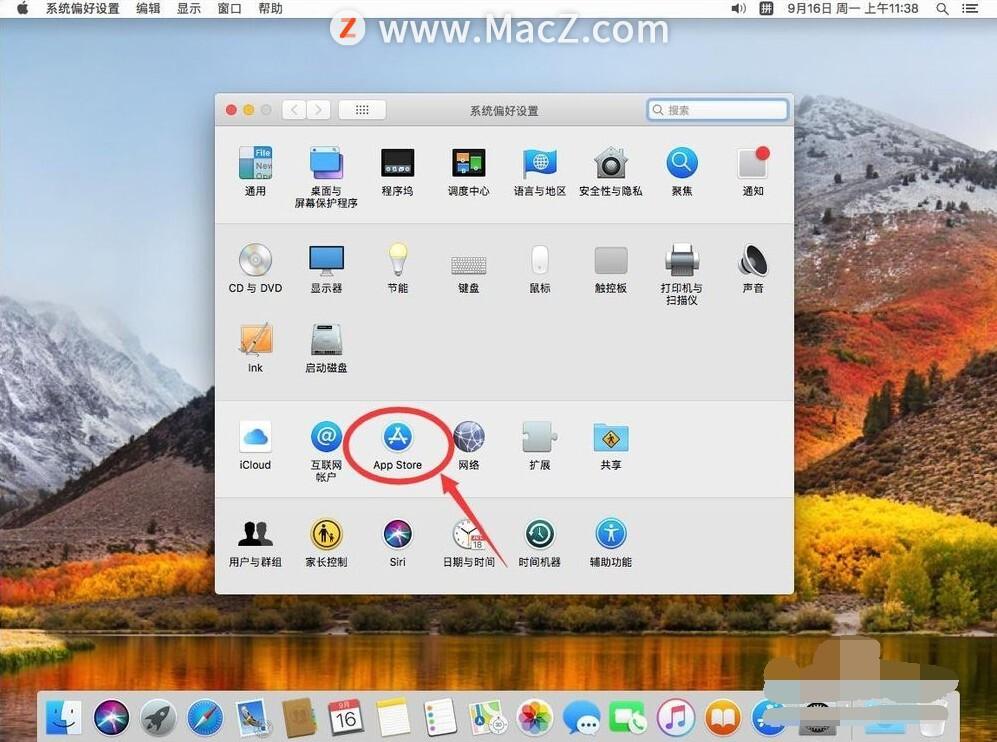This screenshot has width=997, height=742.
Task: Click inside the 搜索 search field
Action: coord(716,110)
